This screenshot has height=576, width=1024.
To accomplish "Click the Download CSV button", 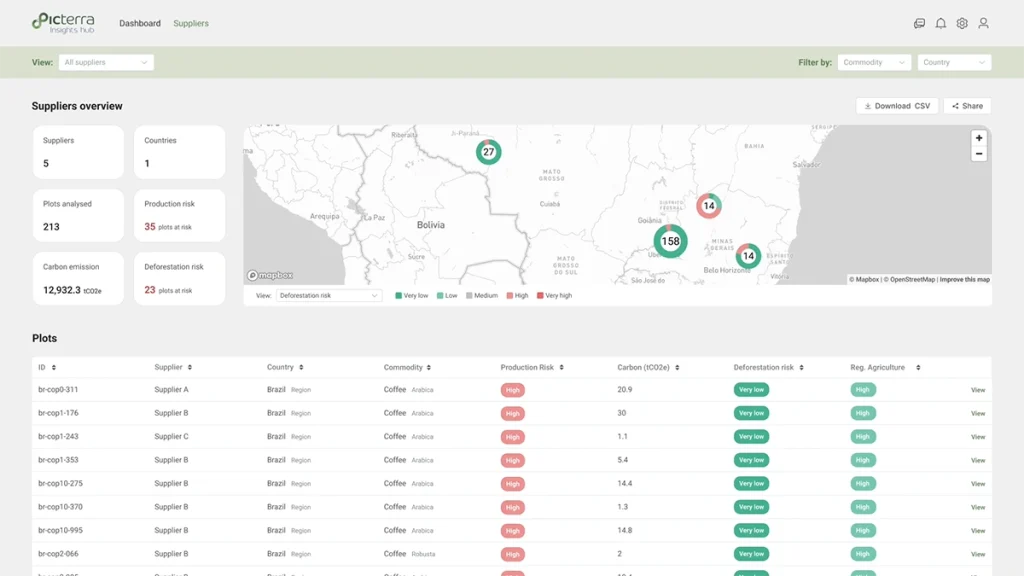I will [897, 106].
